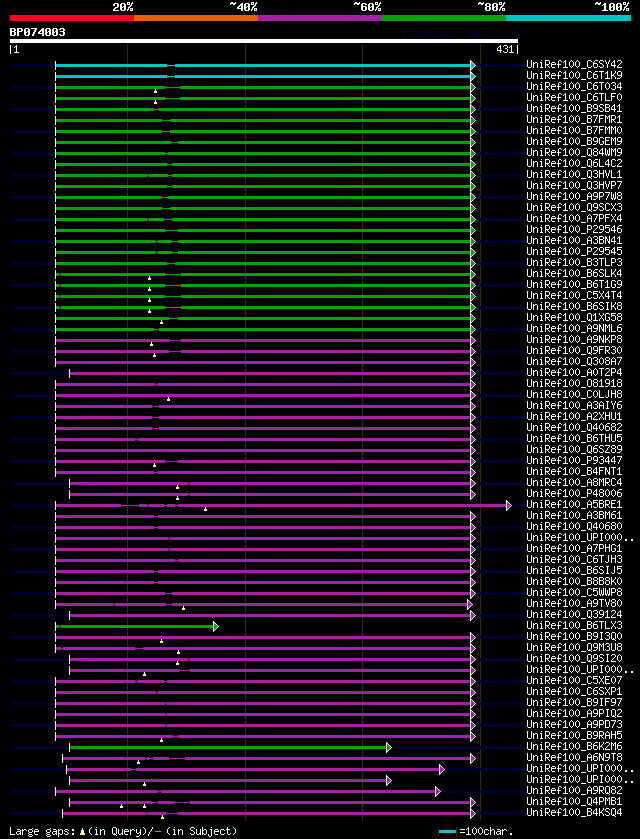Click the orange ~40% identity legend segment
This screenshot has height=839, width=640.
[196, 18]
